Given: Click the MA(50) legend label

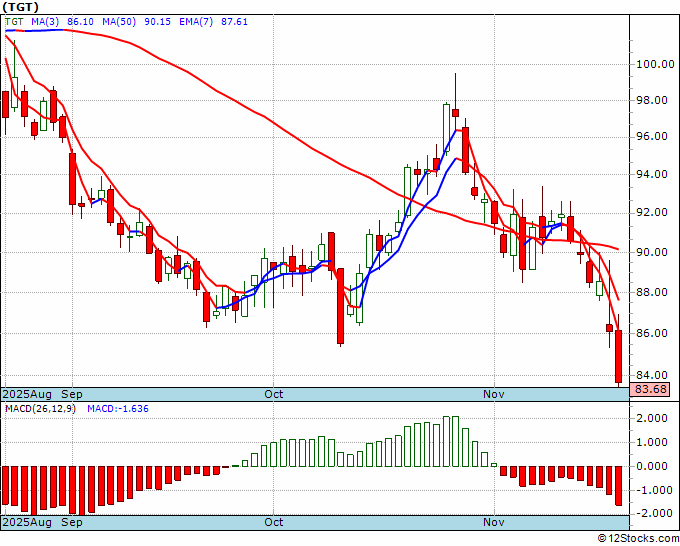Looking at the screenshot, I should [x=119, y=22].
